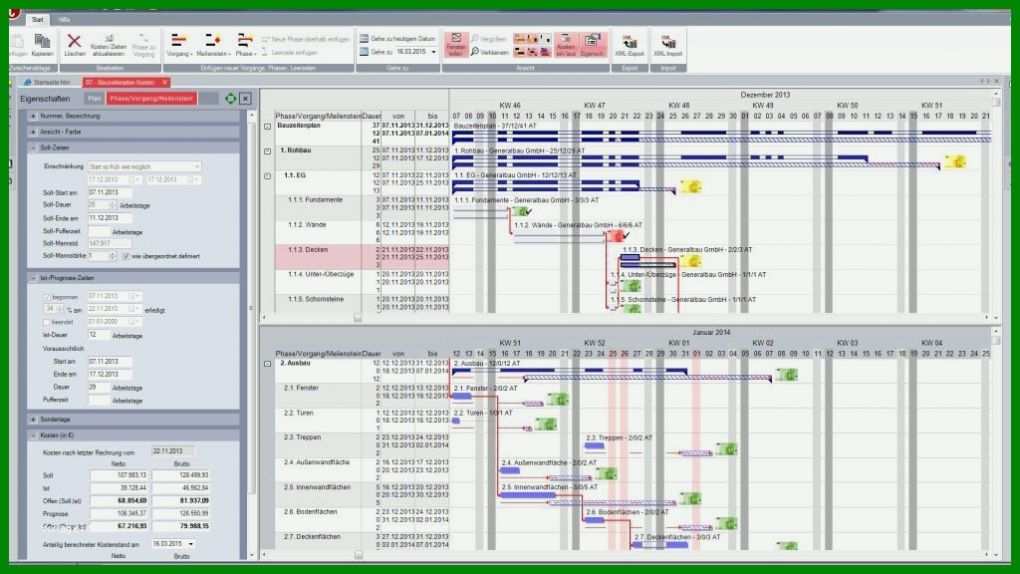Open the Start ribbon tab
The image size is (1020, 574).
tap(38, 20)
